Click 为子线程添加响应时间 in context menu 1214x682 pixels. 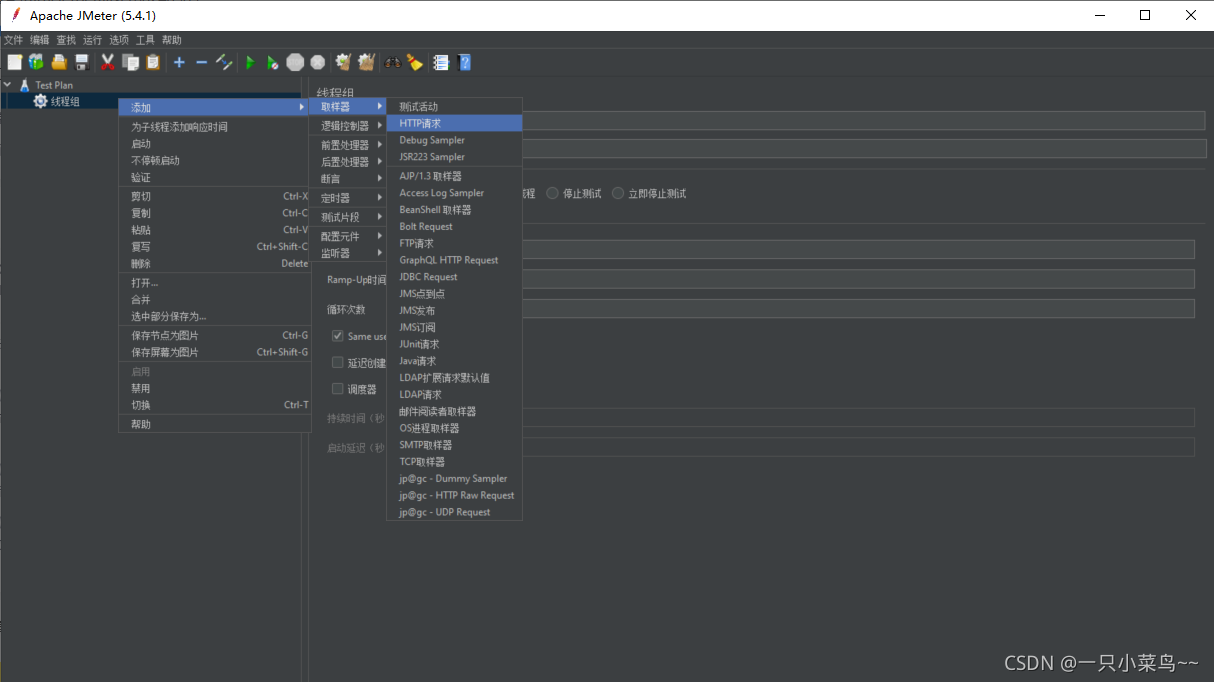(215, 127)
